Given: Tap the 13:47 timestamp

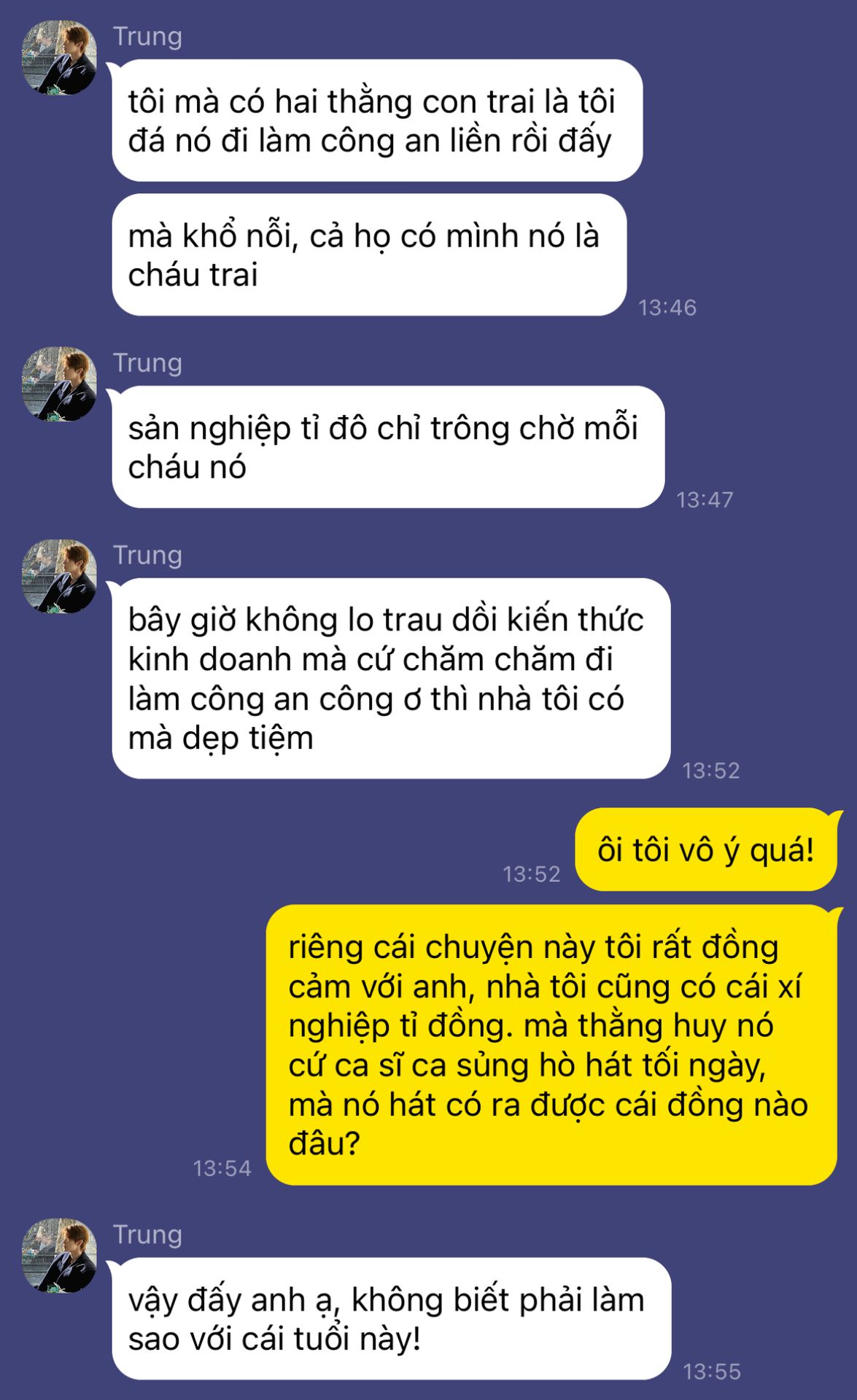Looking at the screenshot, I should tap(705, 499).
